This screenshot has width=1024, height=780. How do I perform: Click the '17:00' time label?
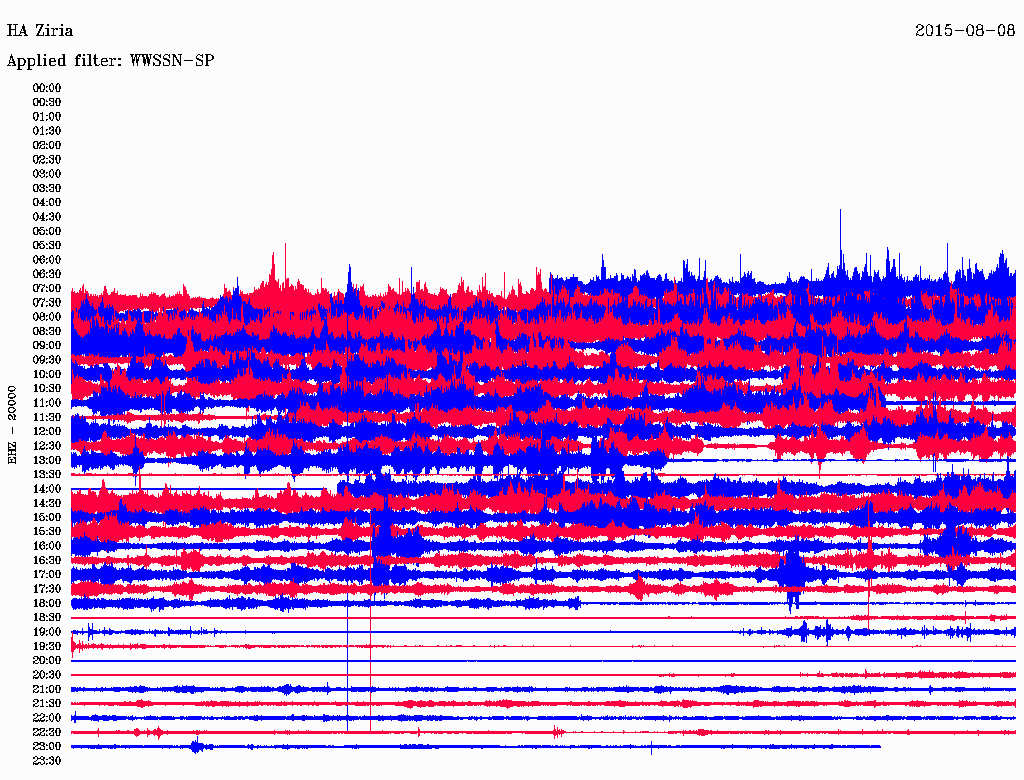(x=47, y=575)
